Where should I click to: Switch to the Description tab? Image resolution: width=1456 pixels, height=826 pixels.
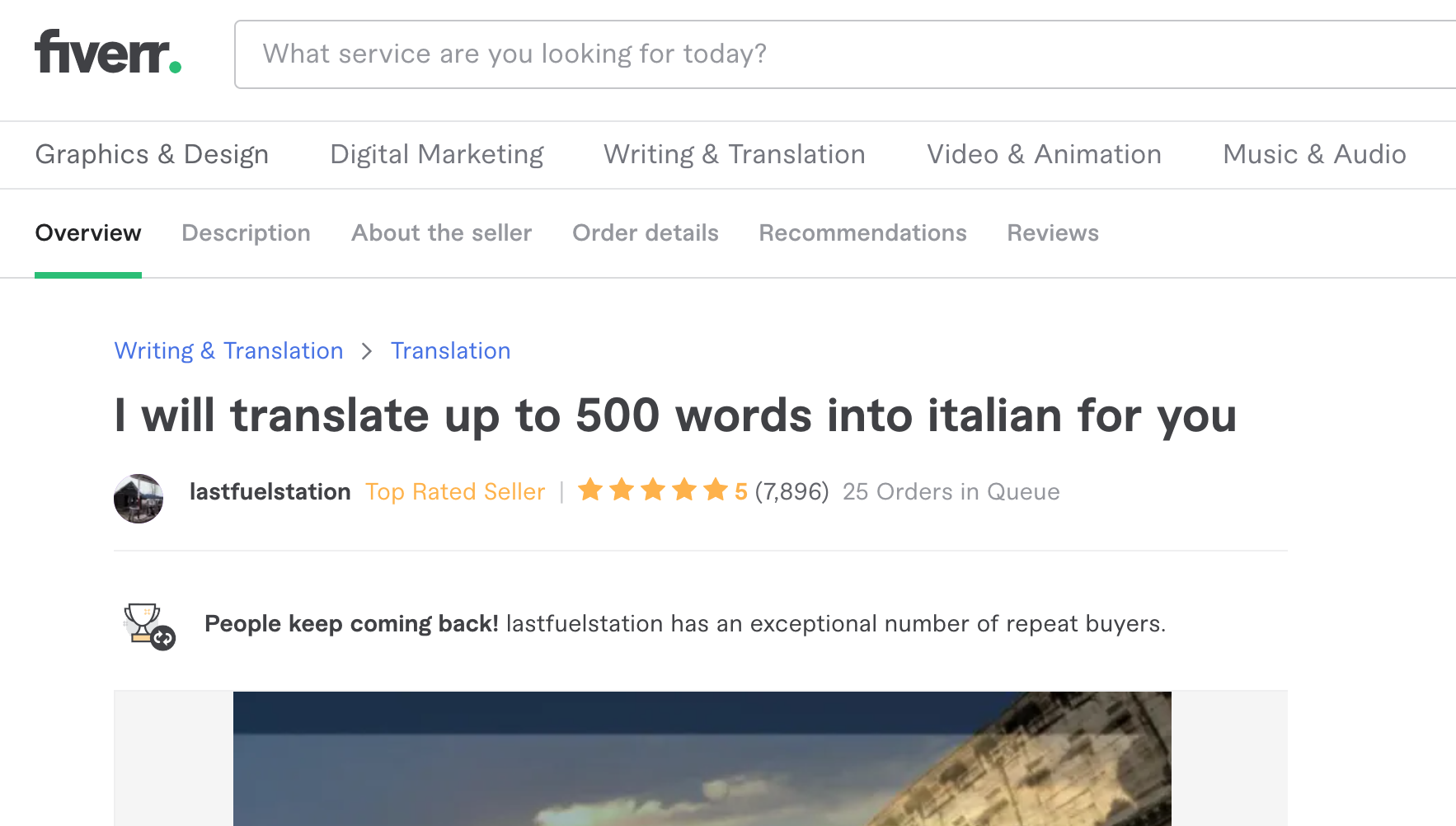246,233
